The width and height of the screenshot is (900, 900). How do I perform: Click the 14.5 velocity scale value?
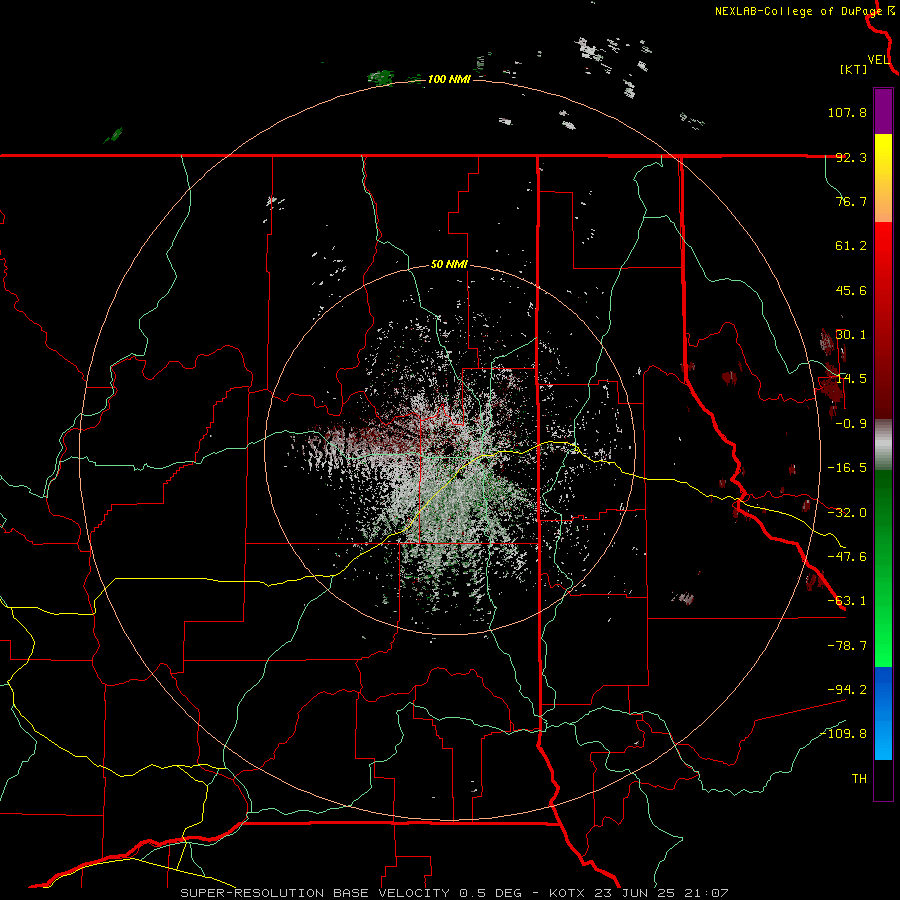click(851, 379)
